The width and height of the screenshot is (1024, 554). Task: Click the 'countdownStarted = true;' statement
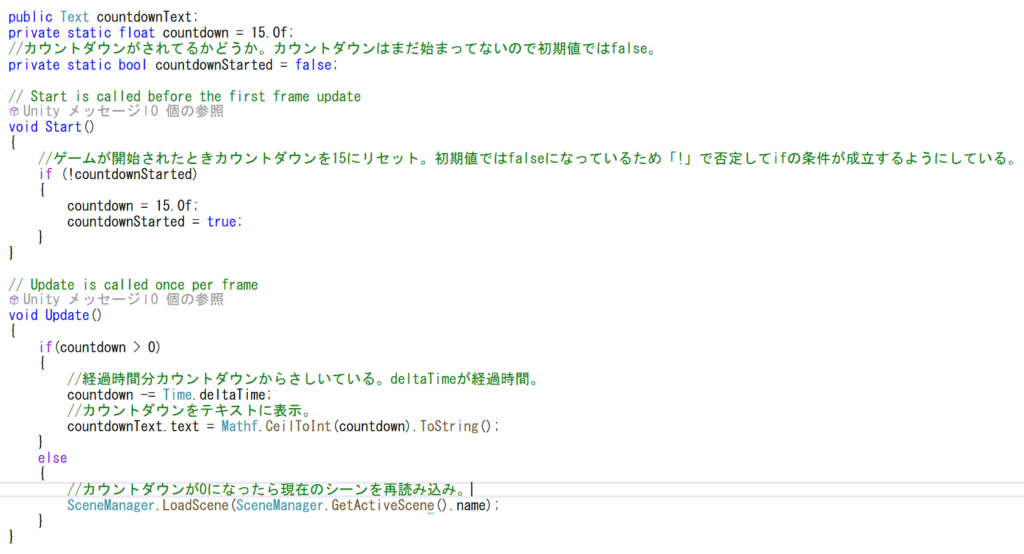pyautogui.click(x=154, y=221)
